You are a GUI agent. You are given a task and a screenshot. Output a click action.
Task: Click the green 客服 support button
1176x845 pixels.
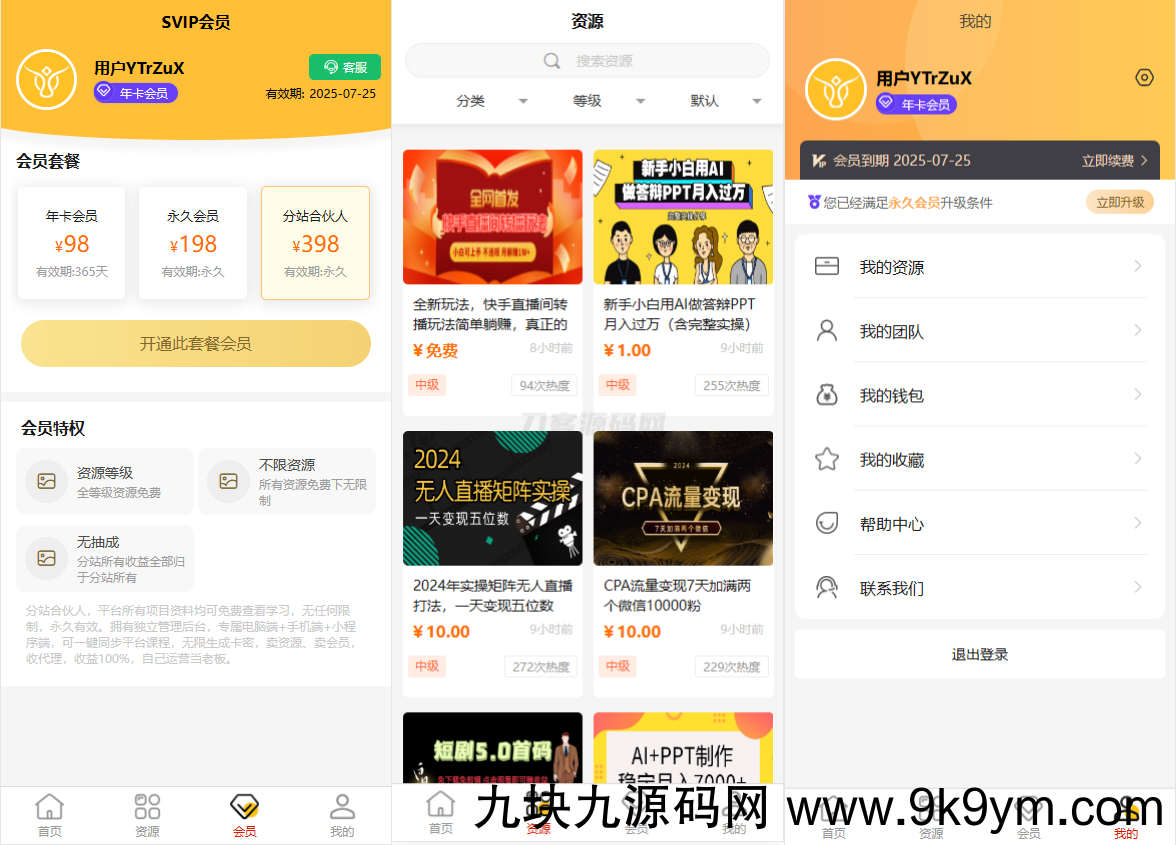[345, 67]
